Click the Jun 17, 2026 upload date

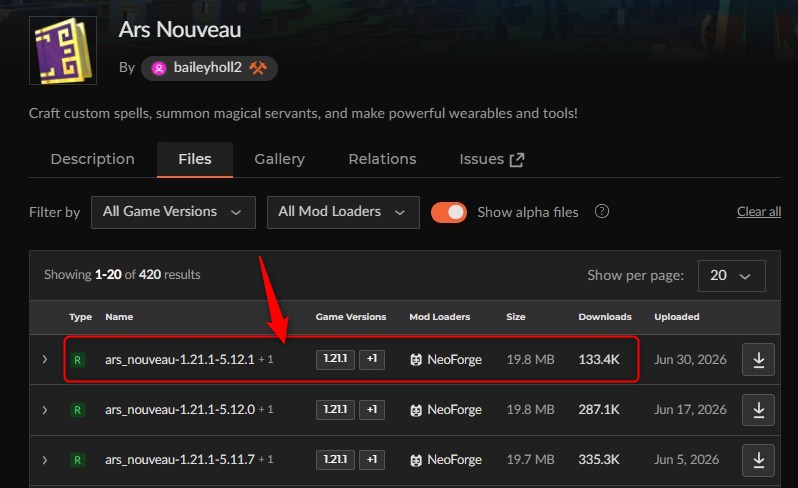[690, 410]
